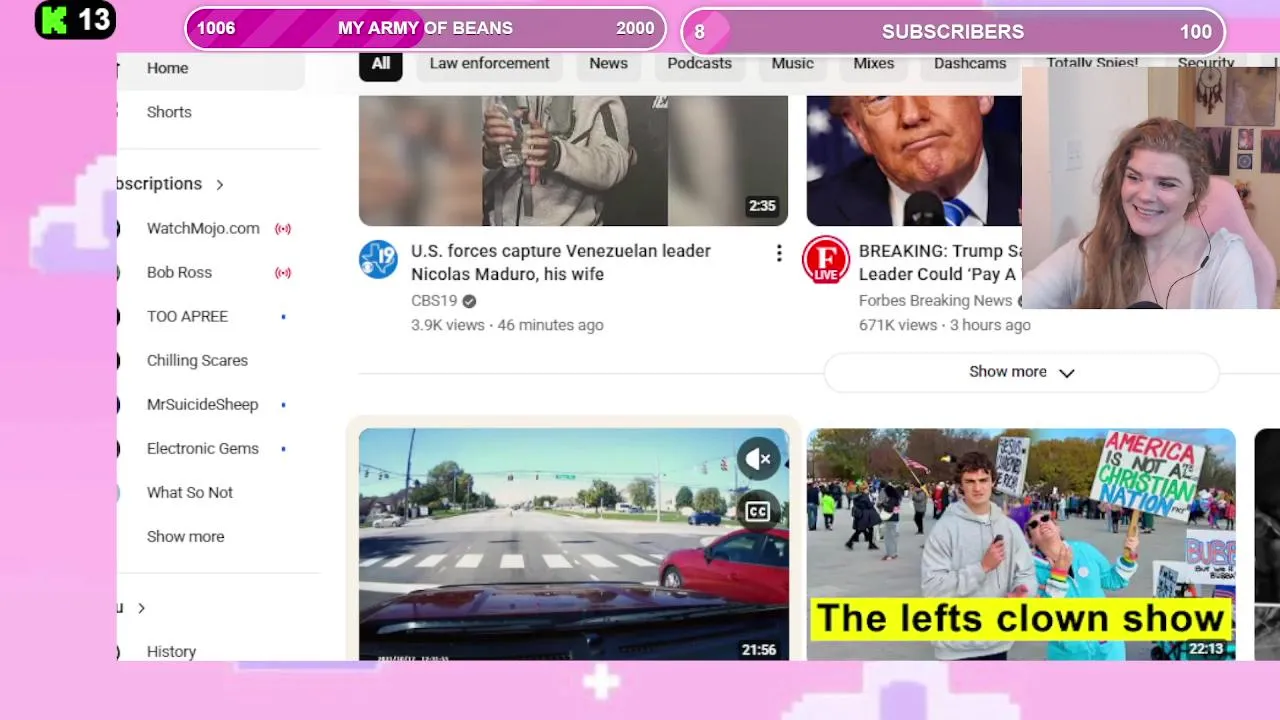
Task: Click the streamer webcam overlay
Action: click(x=1151, y=187)
